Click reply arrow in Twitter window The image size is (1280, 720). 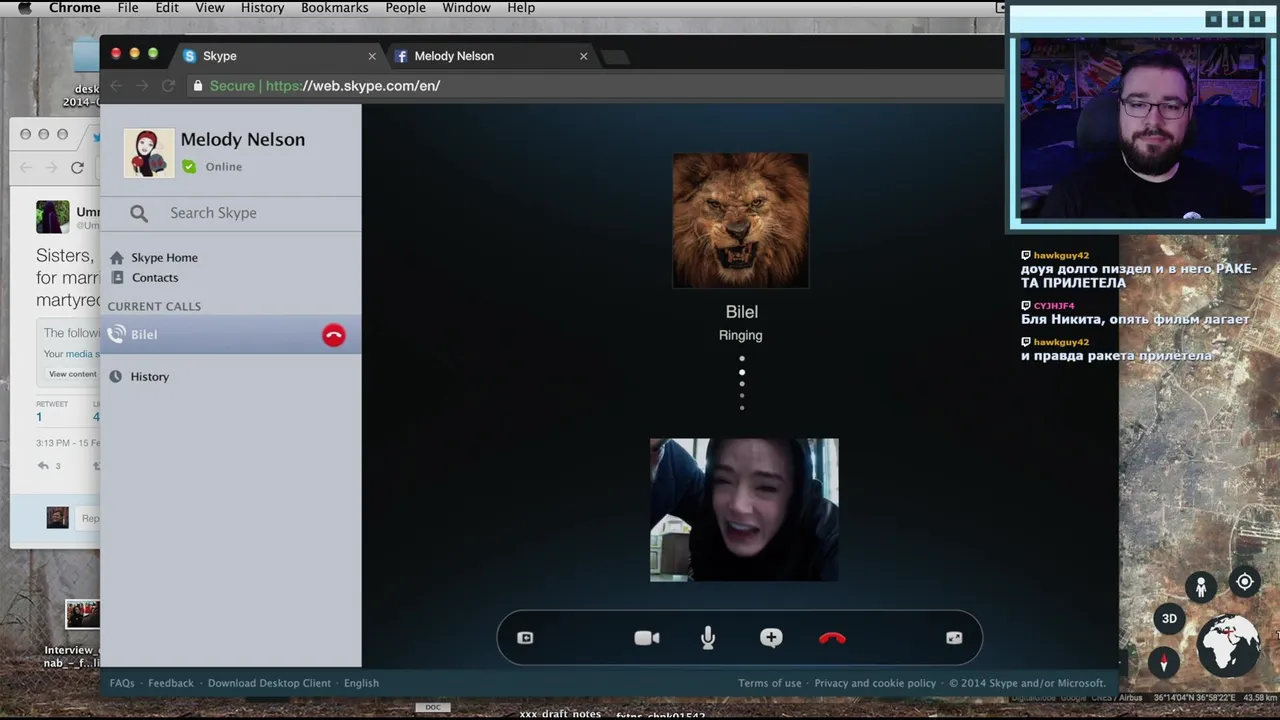[43, 465]
